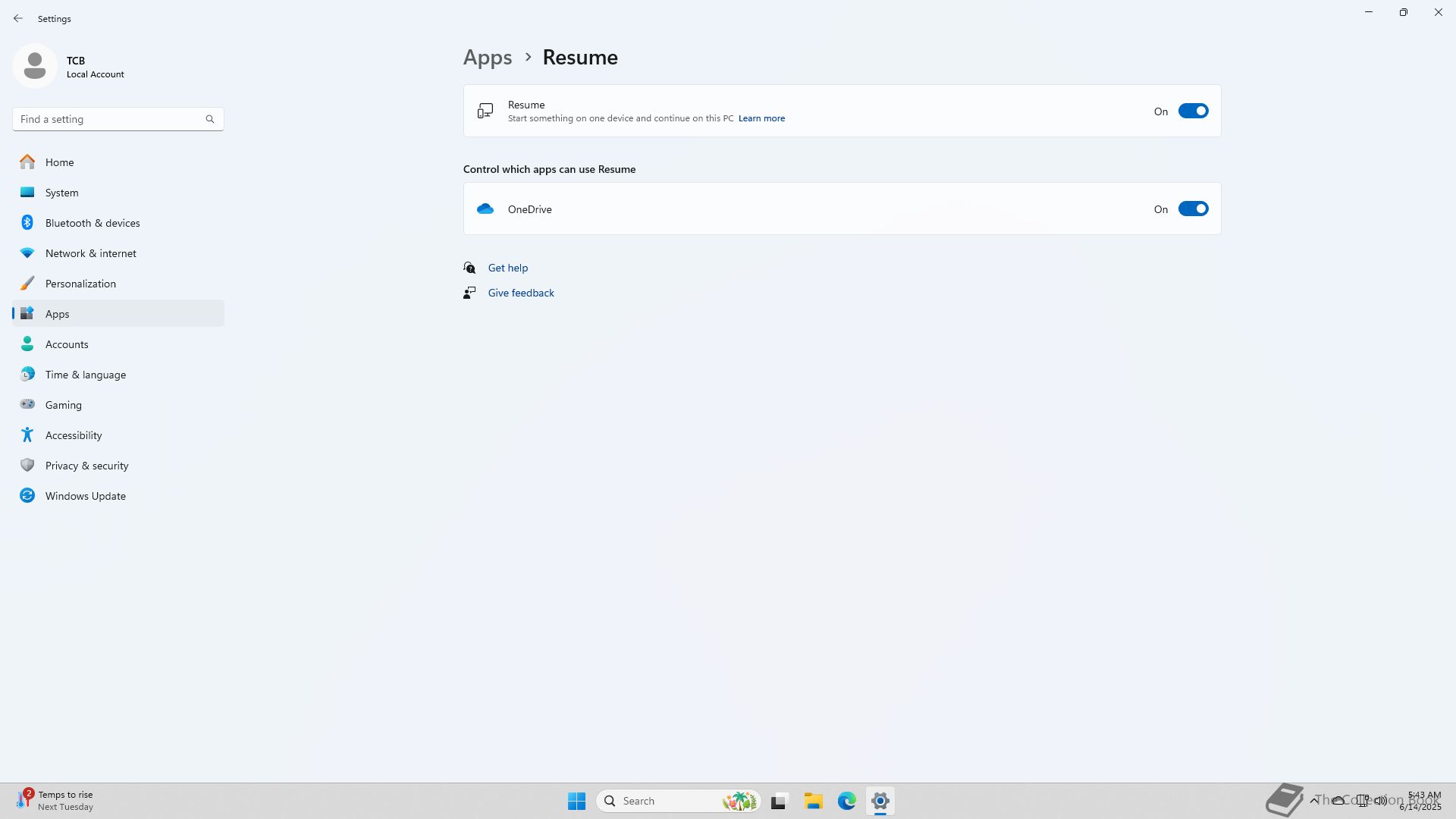Click the Find a setting field
1456x819 pixels.
pos(106,119)
